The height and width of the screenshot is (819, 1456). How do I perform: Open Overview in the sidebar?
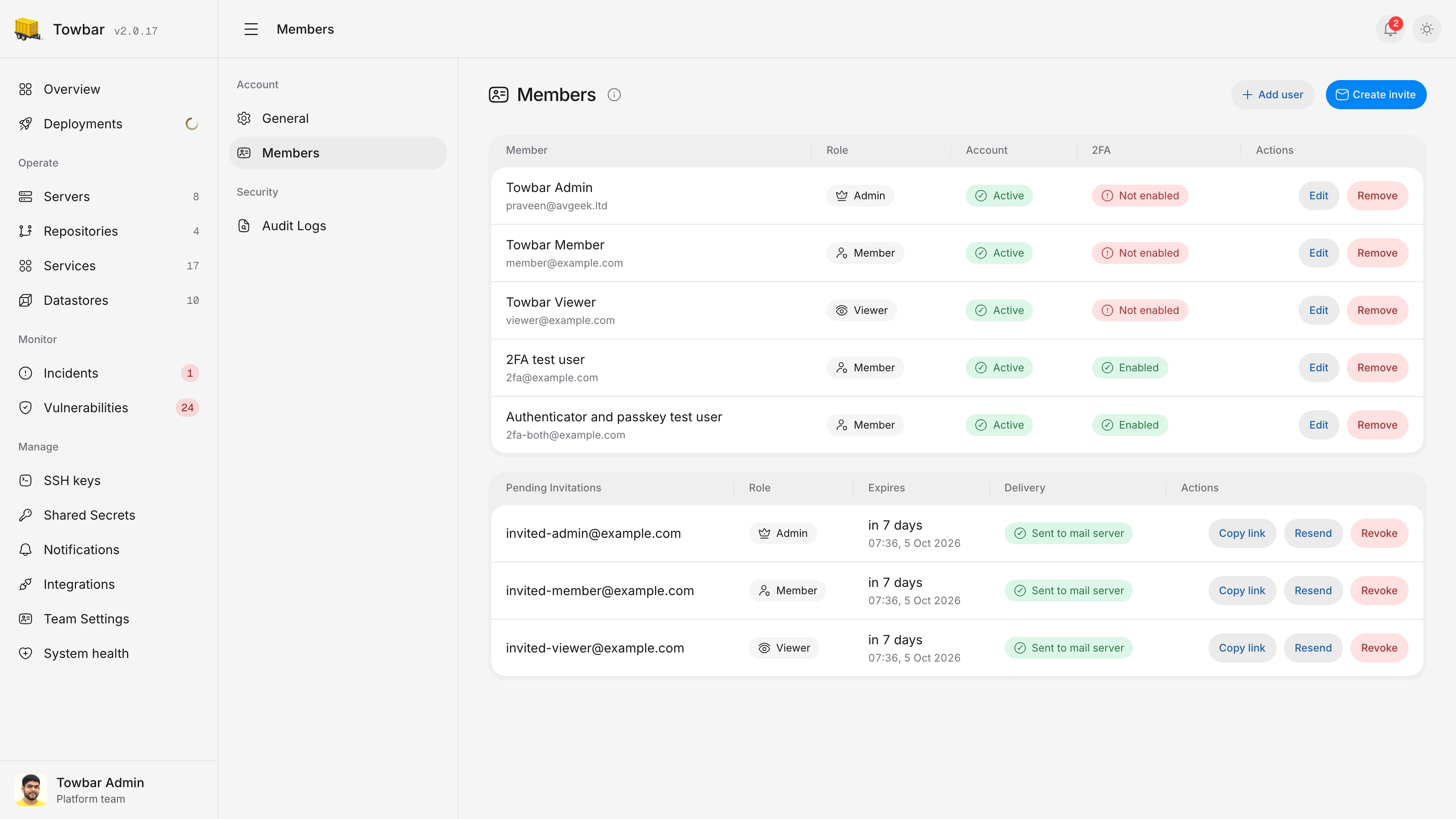109,89
